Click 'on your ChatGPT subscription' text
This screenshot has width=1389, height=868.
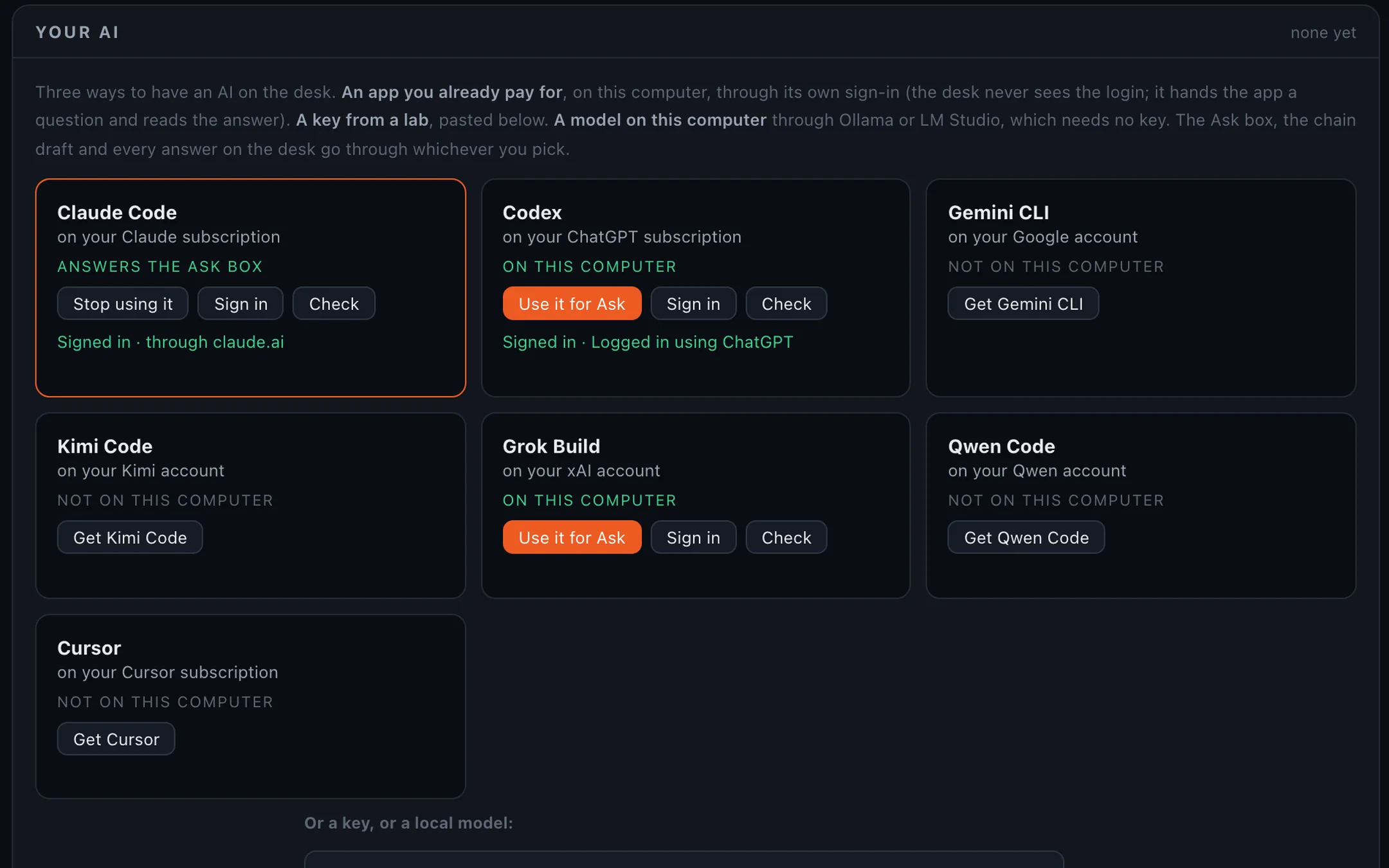(x=622, y=237)
